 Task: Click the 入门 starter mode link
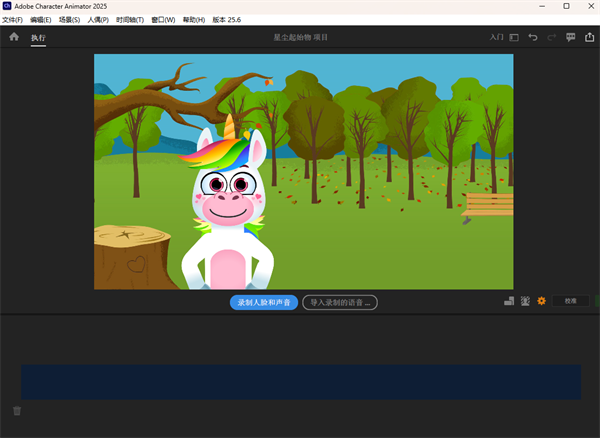[x=496, y=37]
